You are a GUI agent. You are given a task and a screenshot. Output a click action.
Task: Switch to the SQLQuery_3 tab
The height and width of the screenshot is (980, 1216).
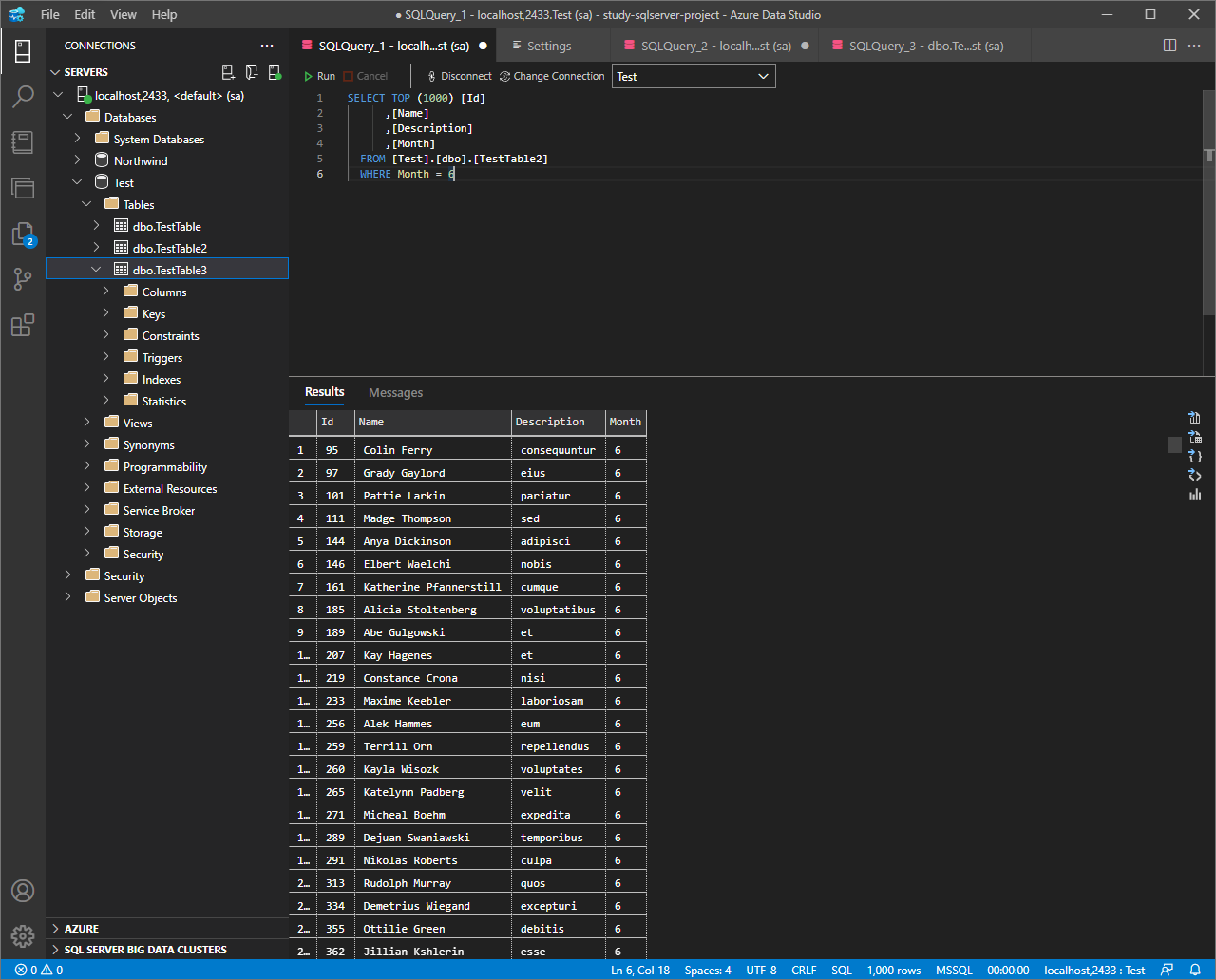tap(926, 46)
